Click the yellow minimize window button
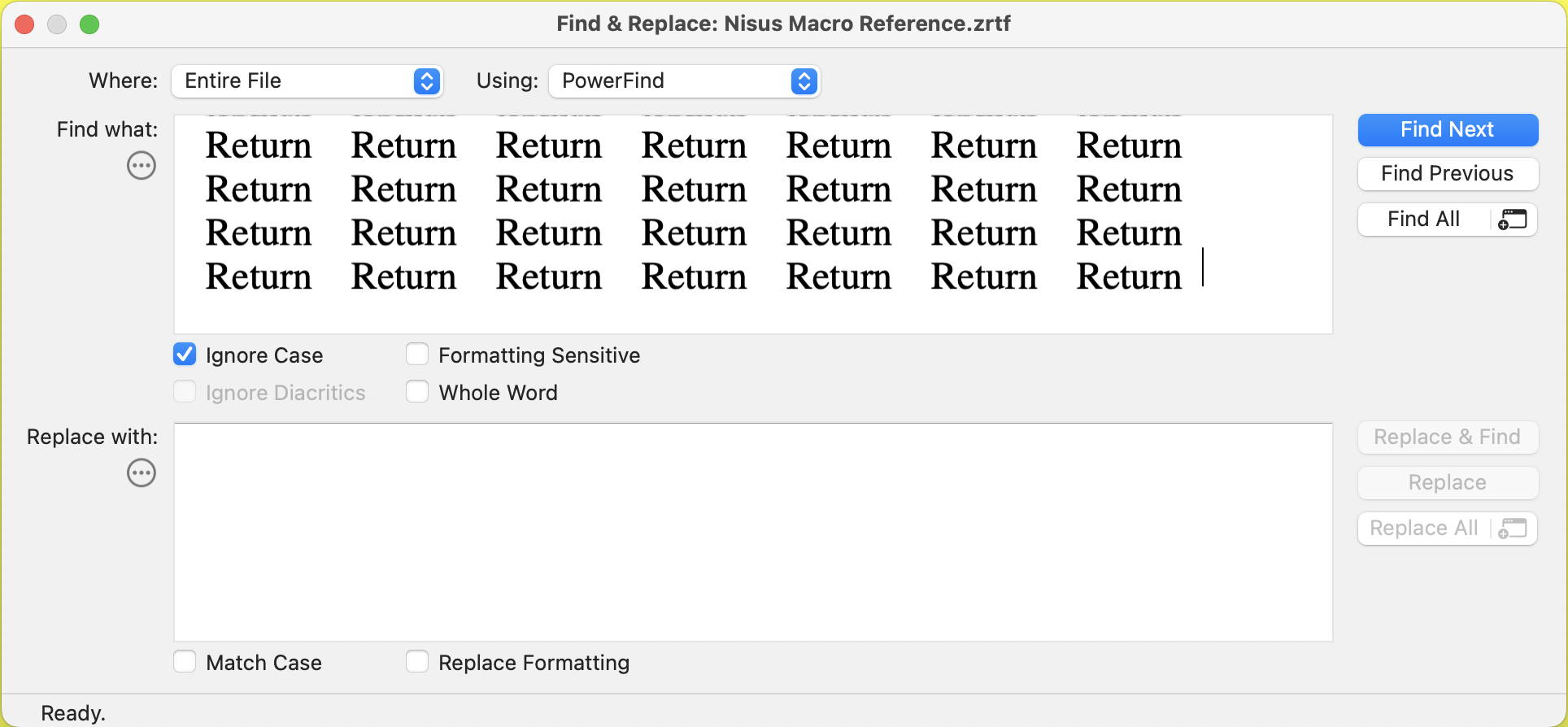This screenshot has height=727, width=1568. pyautogui.click(x=57, y=24)
